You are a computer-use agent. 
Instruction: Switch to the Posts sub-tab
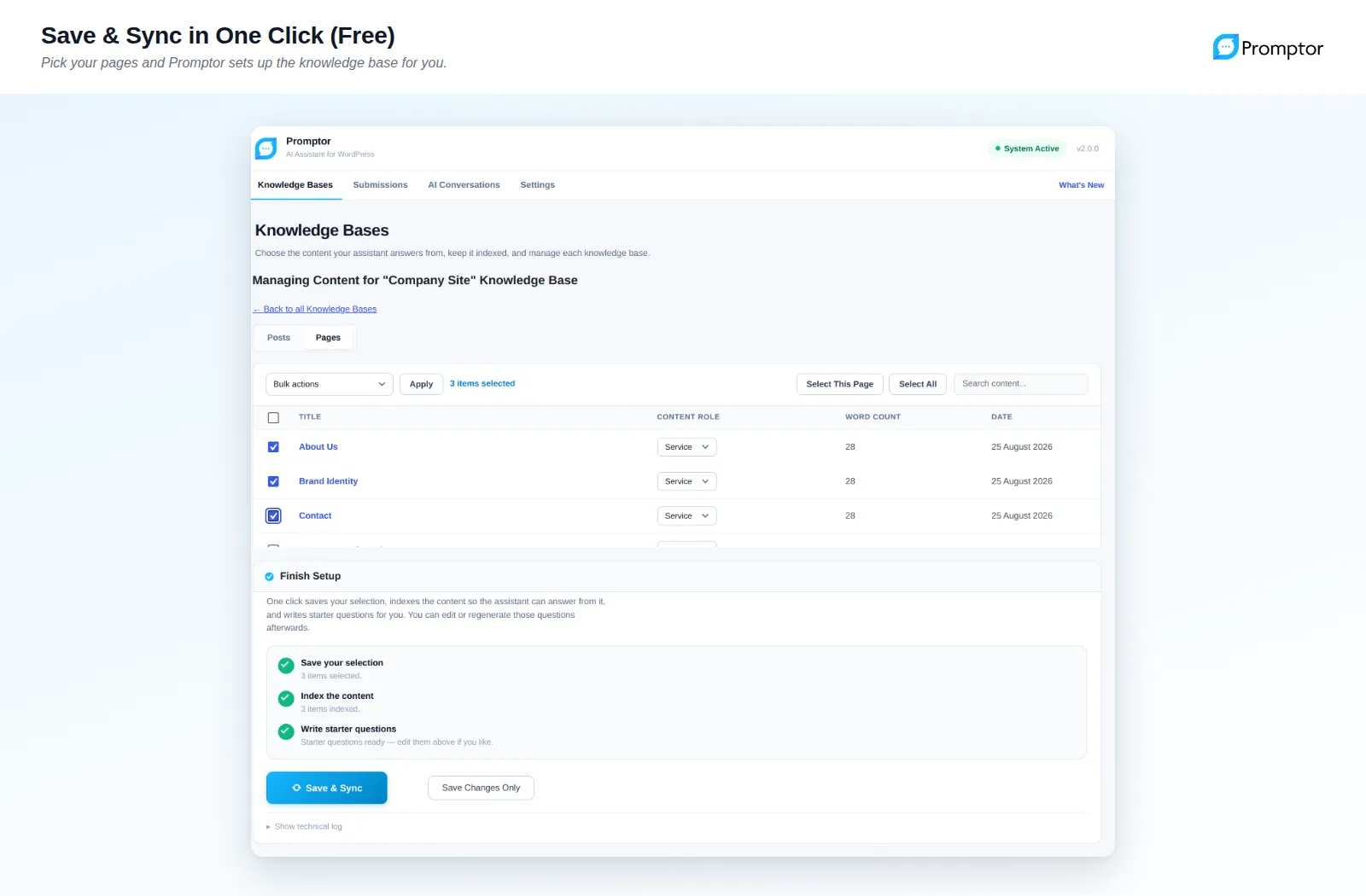(x=278, y=338)
